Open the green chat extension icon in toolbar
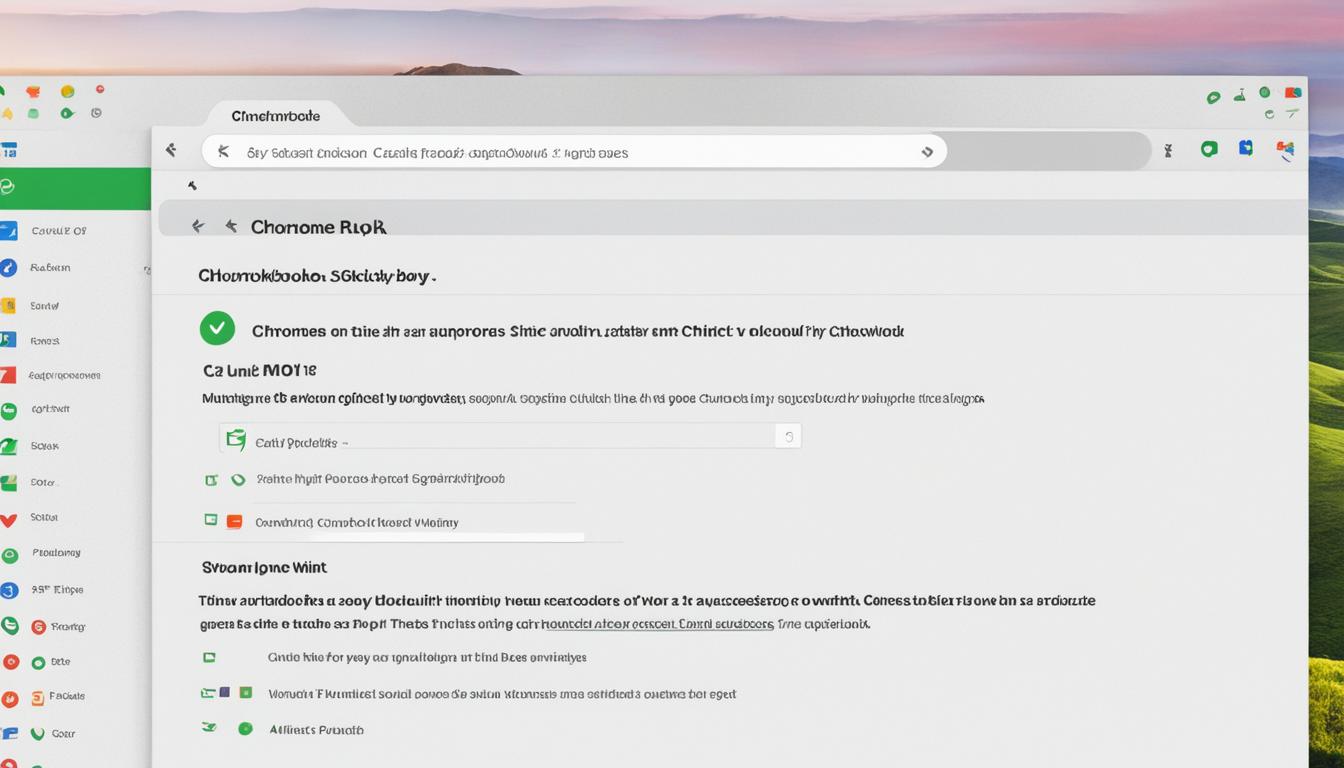1344x768 pixels. click(x=1209, y=149)
